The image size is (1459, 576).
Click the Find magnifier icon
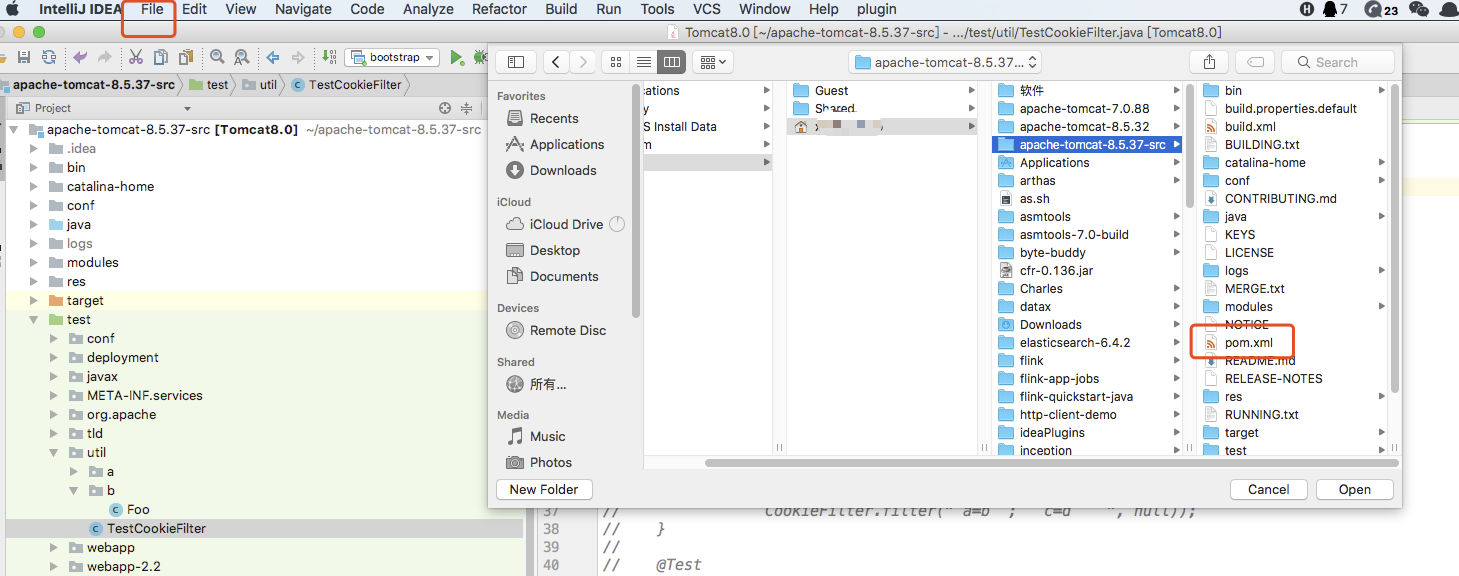217,58
